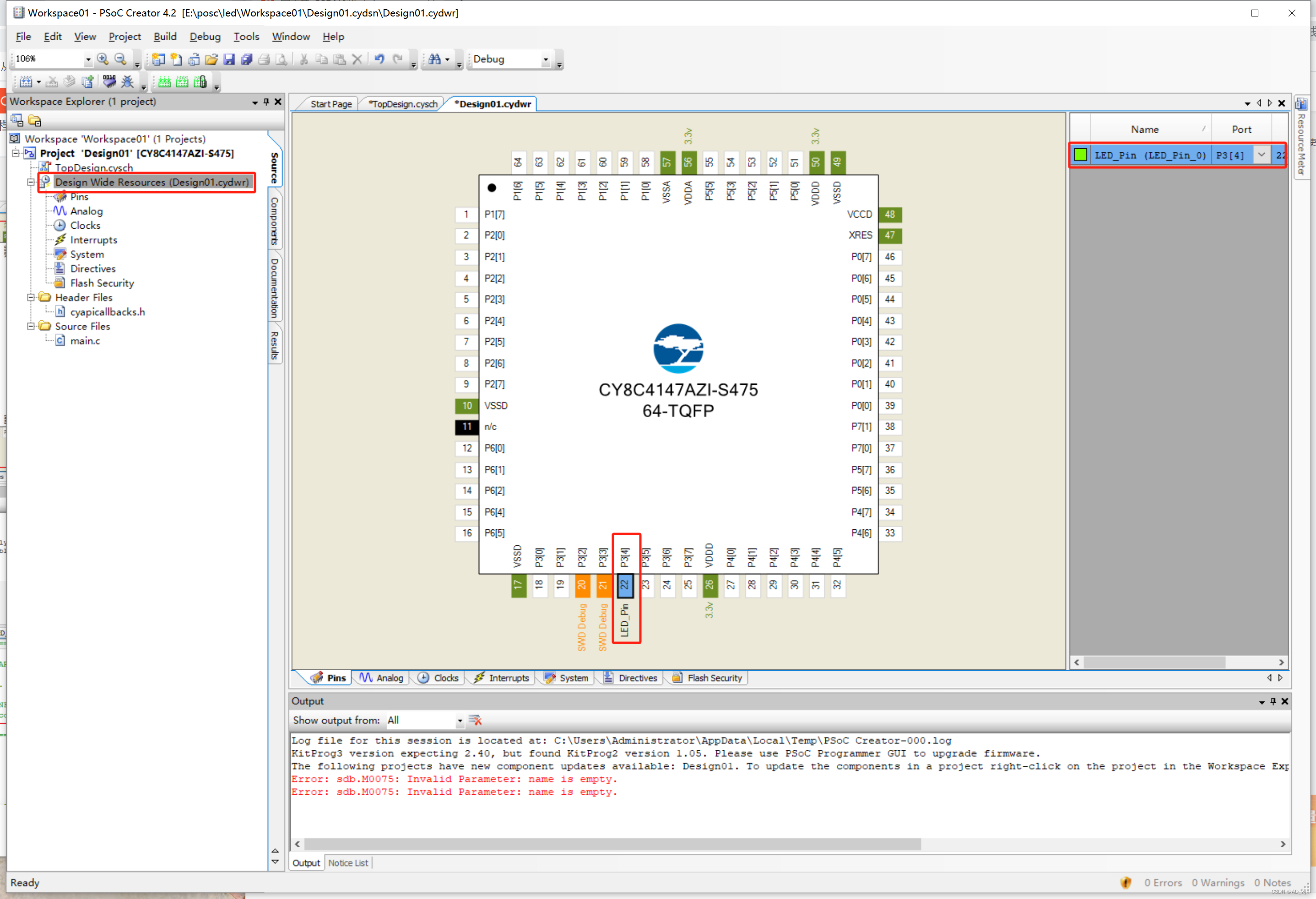Click the Program chip icon
Screen dimensions: 1316x899
pyautogui.click(x=109, y=81)
